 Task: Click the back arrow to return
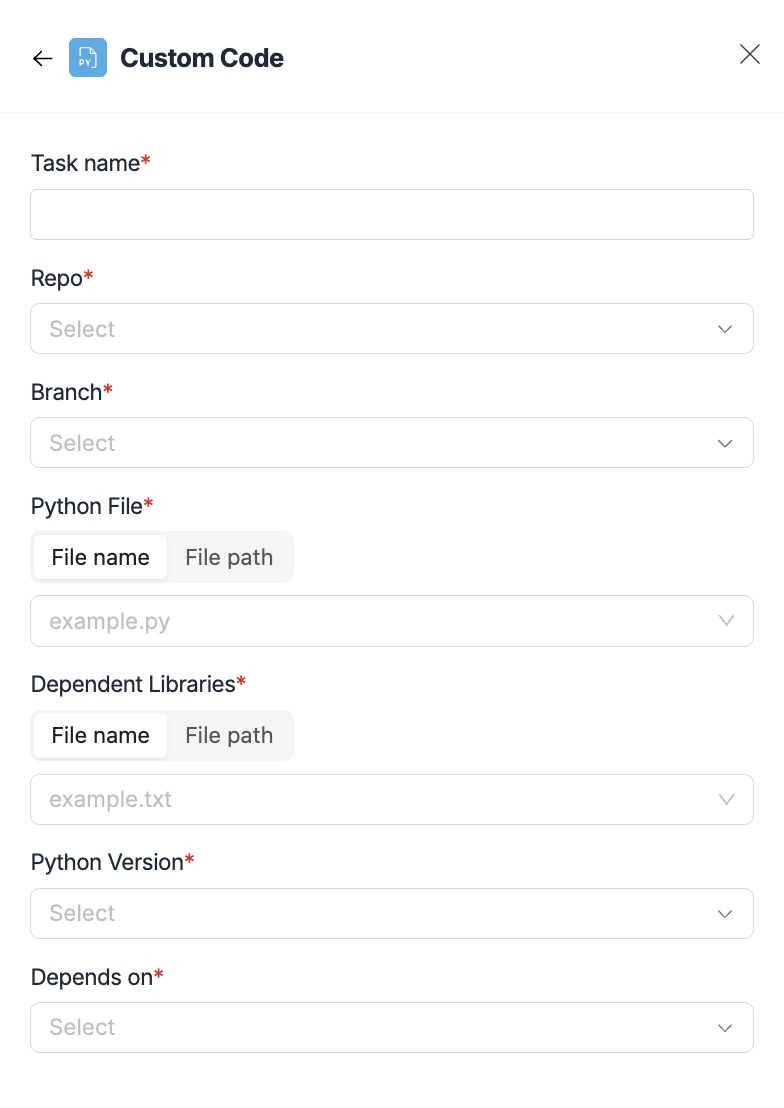tap(42, 58)
